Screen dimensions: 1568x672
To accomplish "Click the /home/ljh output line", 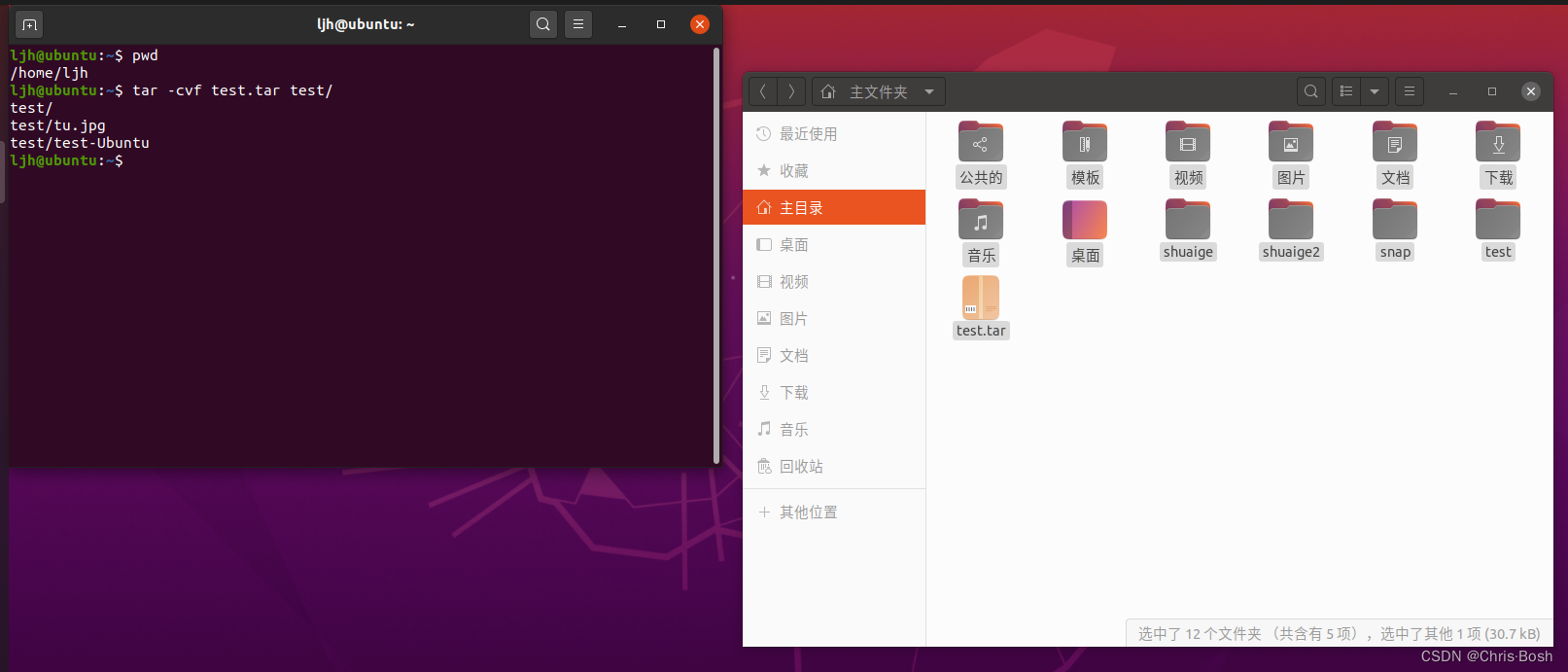I will 50,73.
